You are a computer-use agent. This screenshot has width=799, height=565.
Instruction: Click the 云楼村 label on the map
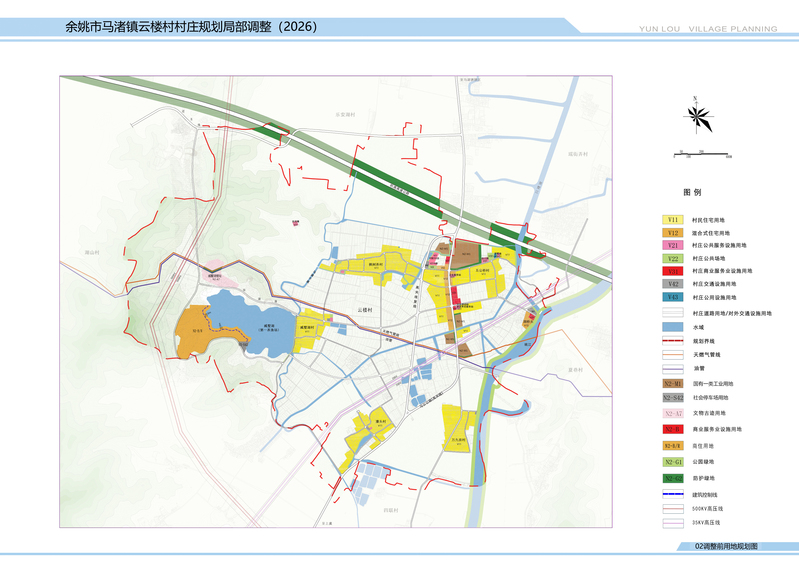tap(365, 310)
